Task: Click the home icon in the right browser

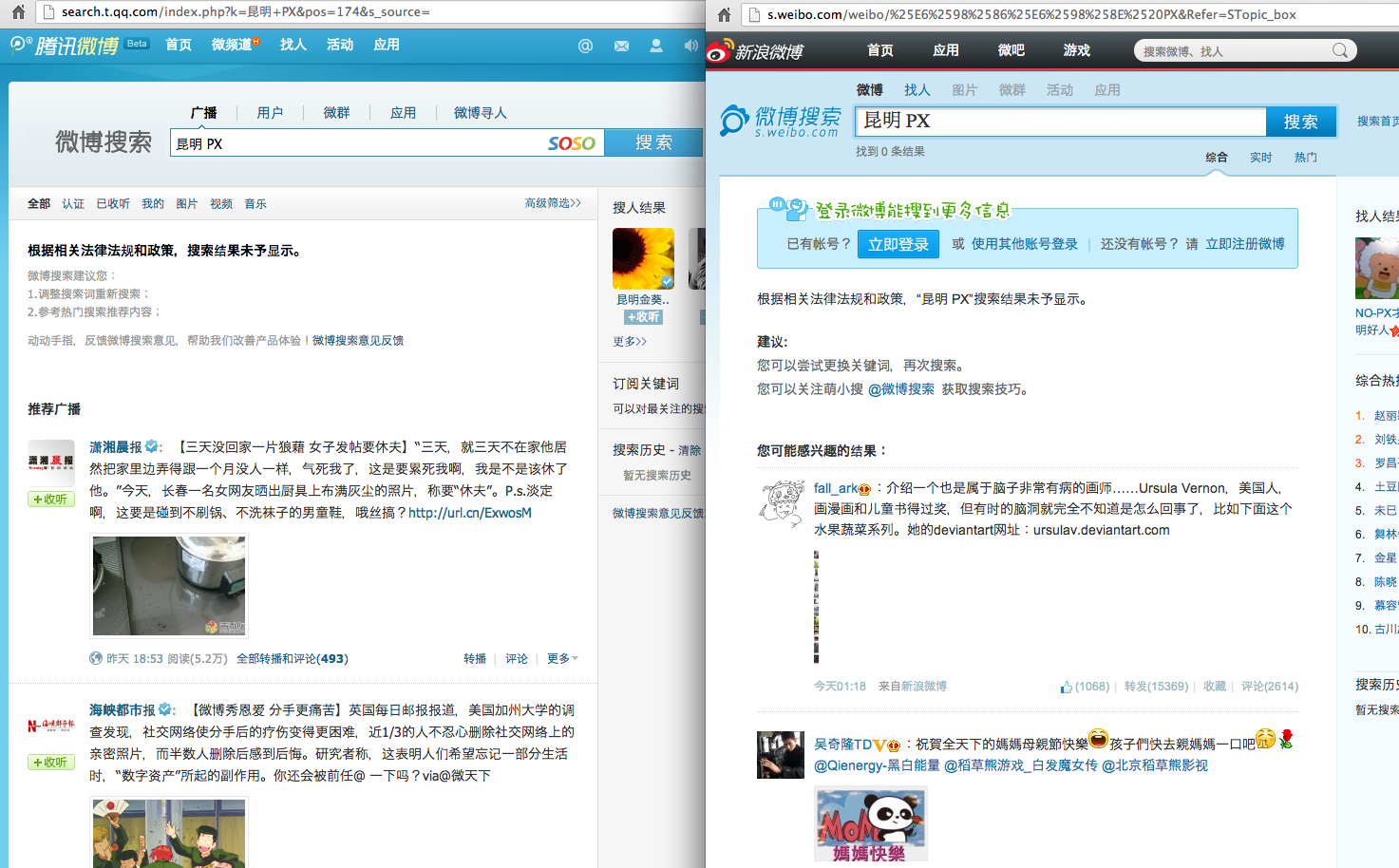Action: 724,14
